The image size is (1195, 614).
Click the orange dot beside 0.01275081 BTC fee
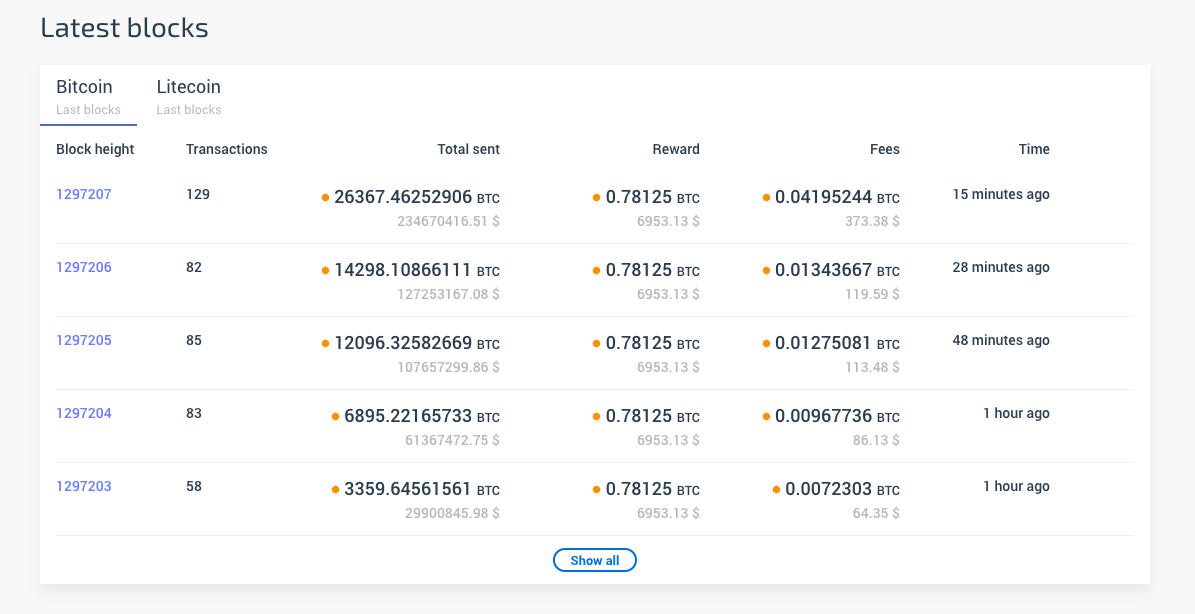click(x=766, y=344)
